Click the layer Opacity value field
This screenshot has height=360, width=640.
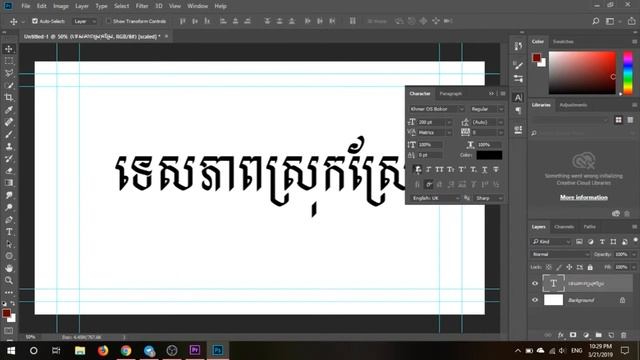click(x=622, y=254)
